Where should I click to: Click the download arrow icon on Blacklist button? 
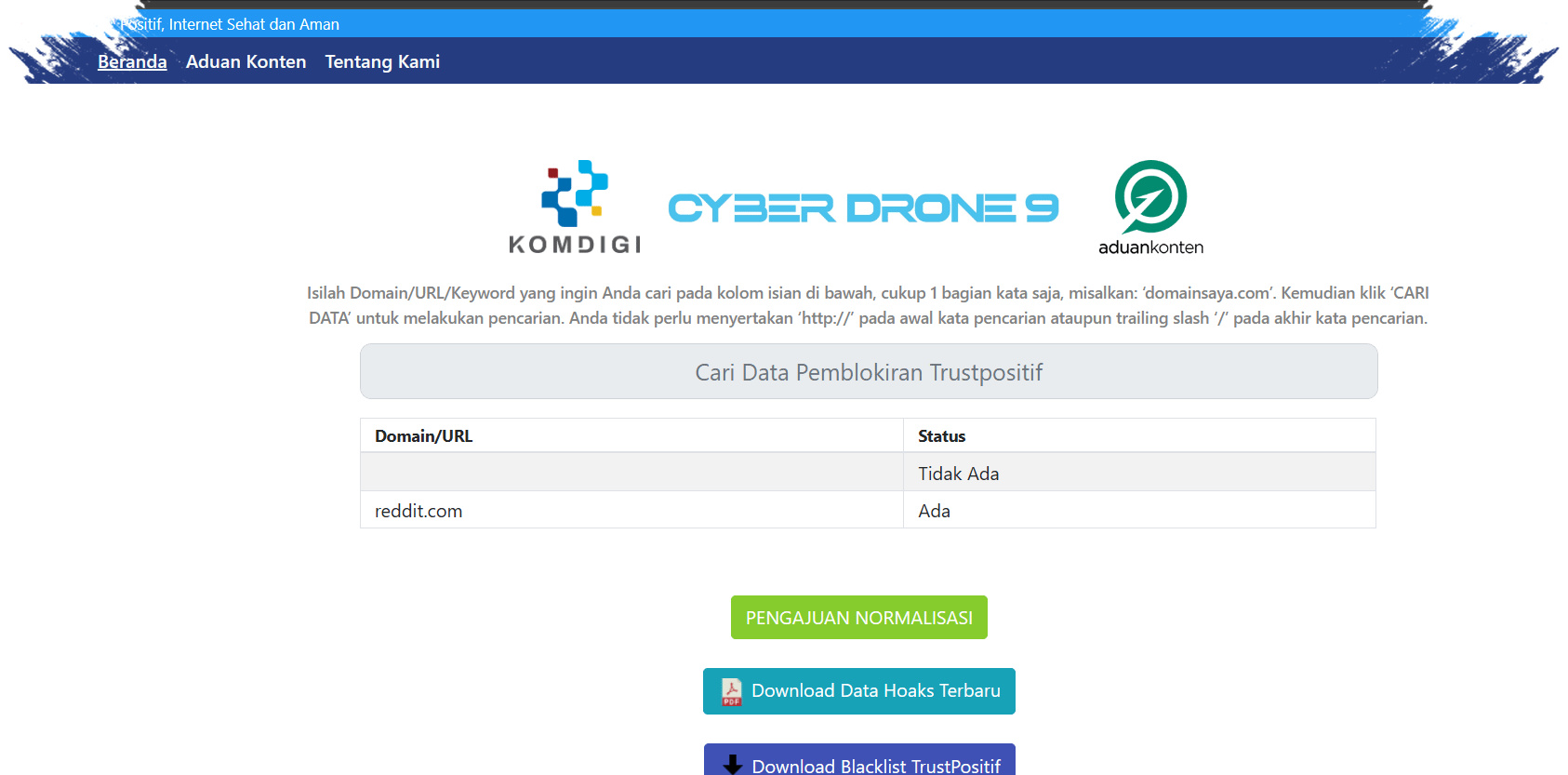pos(733,765)
